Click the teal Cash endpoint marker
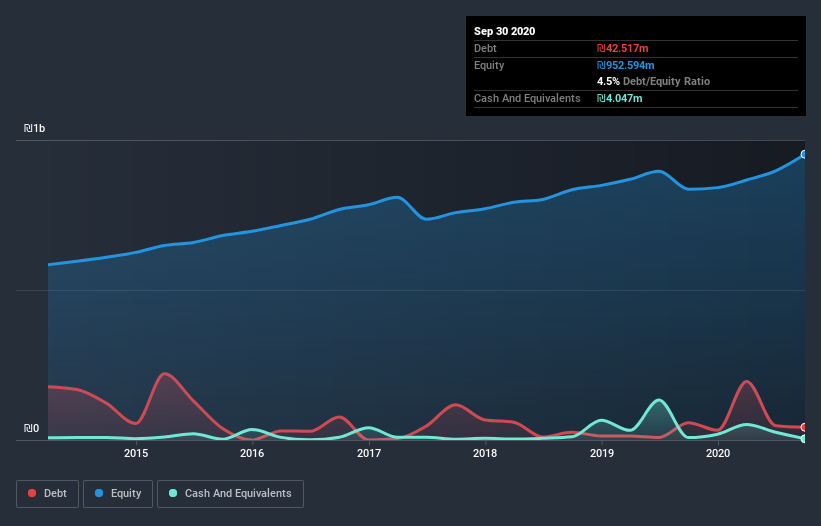821x526 pixels. (804, 439)
